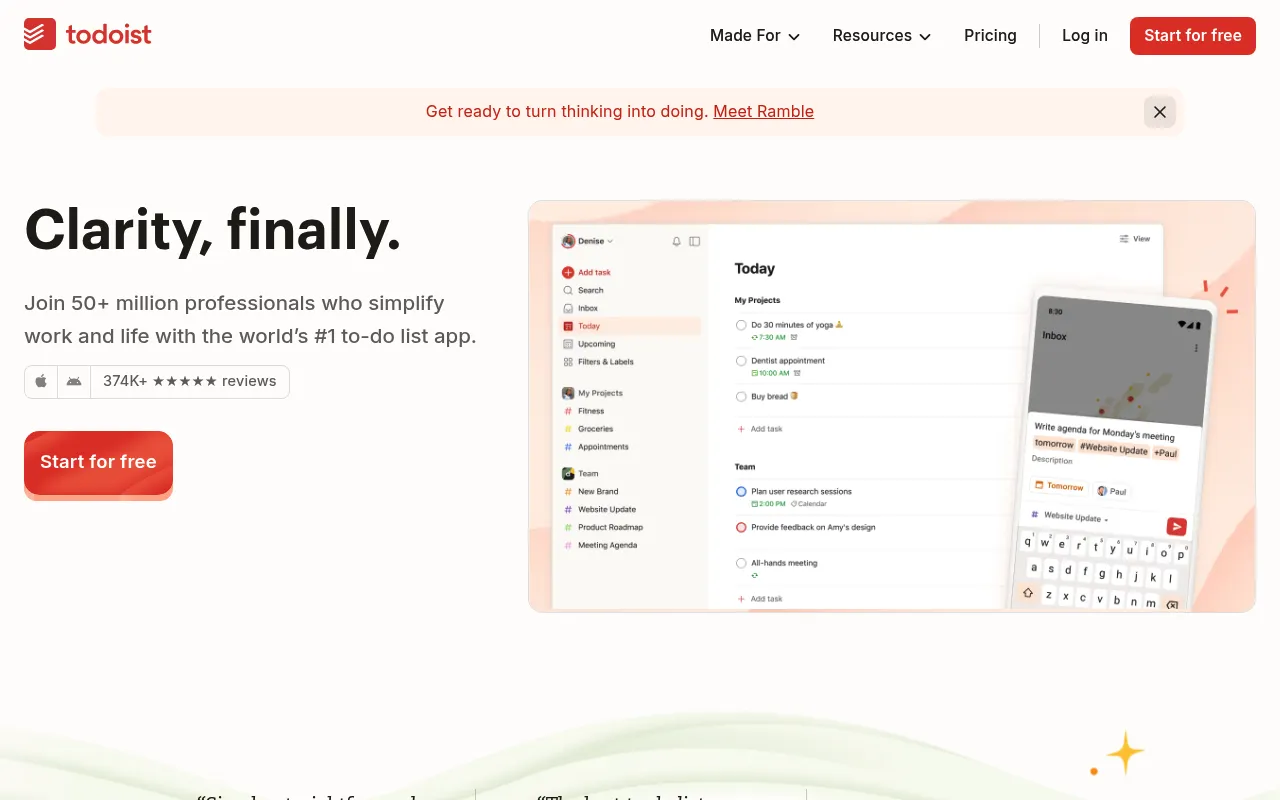Follow the Meet Ramble link

763,111
